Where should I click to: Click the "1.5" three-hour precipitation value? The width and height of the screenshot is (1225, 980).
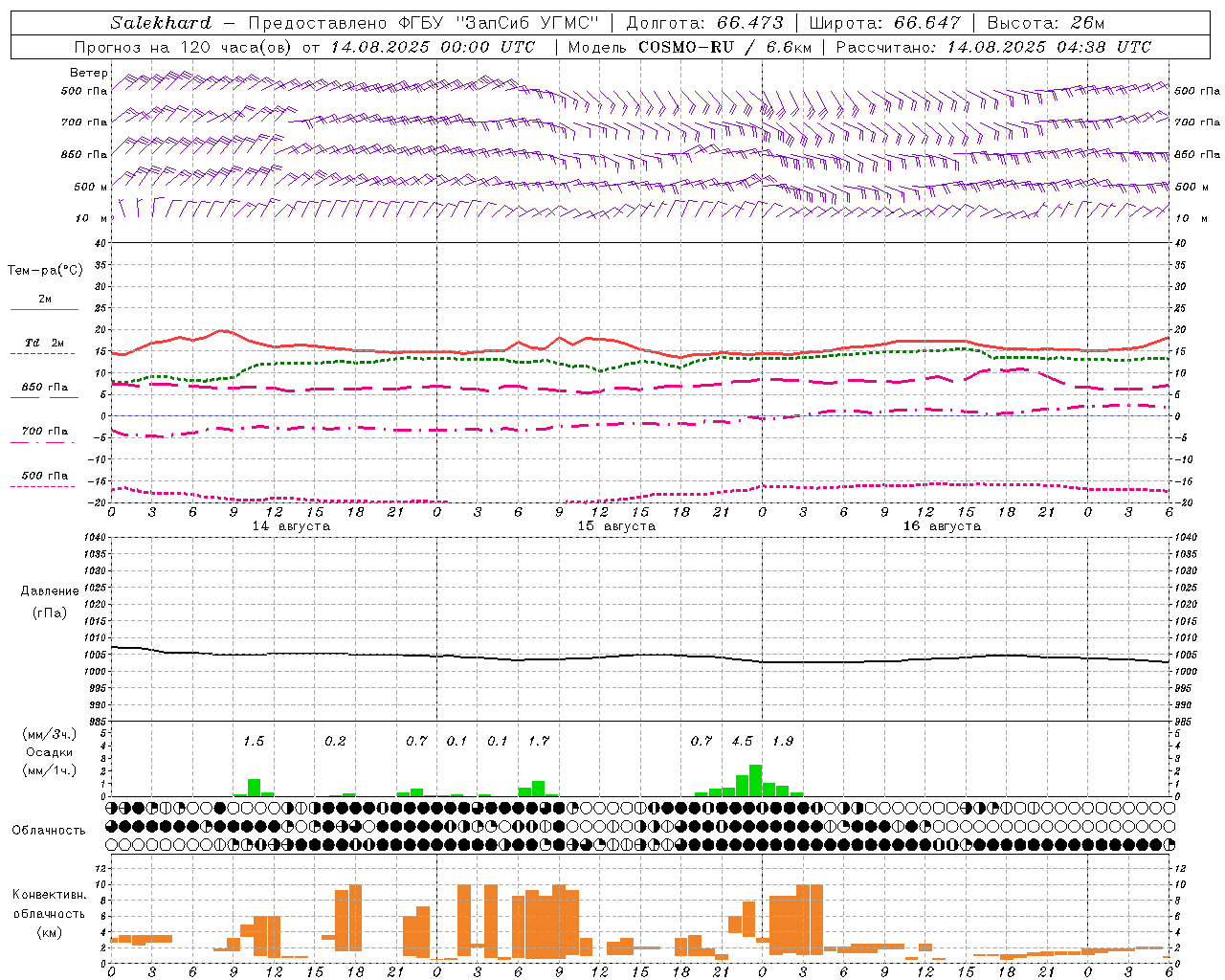pos(254,742)
